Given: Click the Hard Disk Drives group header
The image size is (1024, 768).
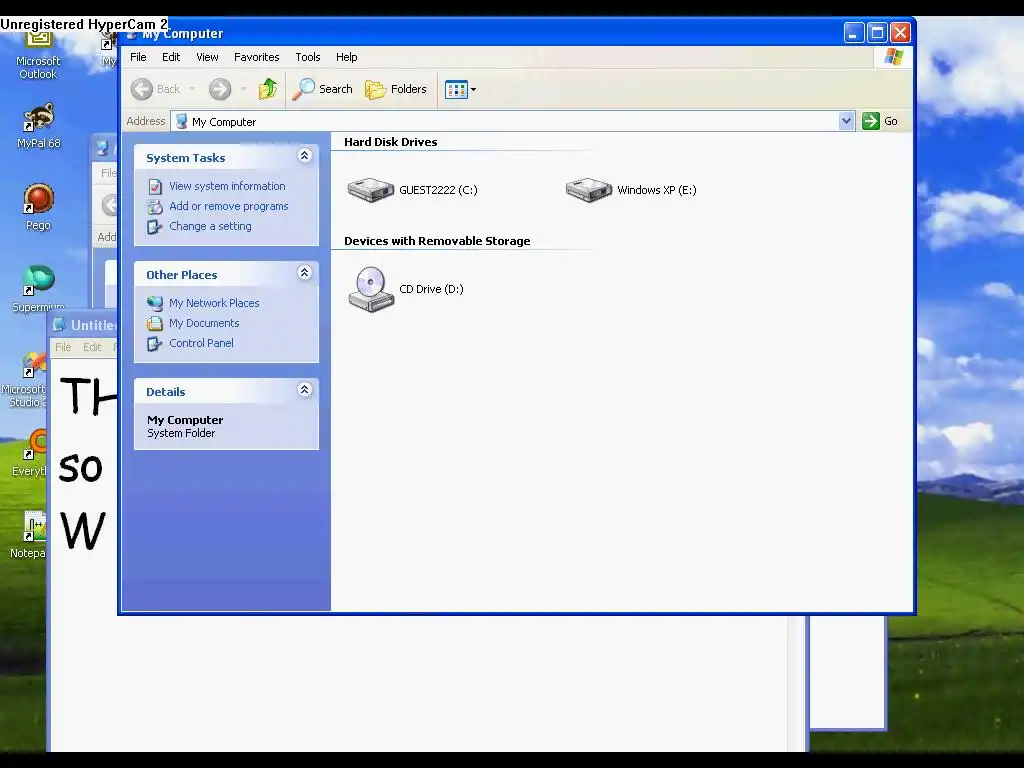Looking at the screenshot, I should 391,142.
